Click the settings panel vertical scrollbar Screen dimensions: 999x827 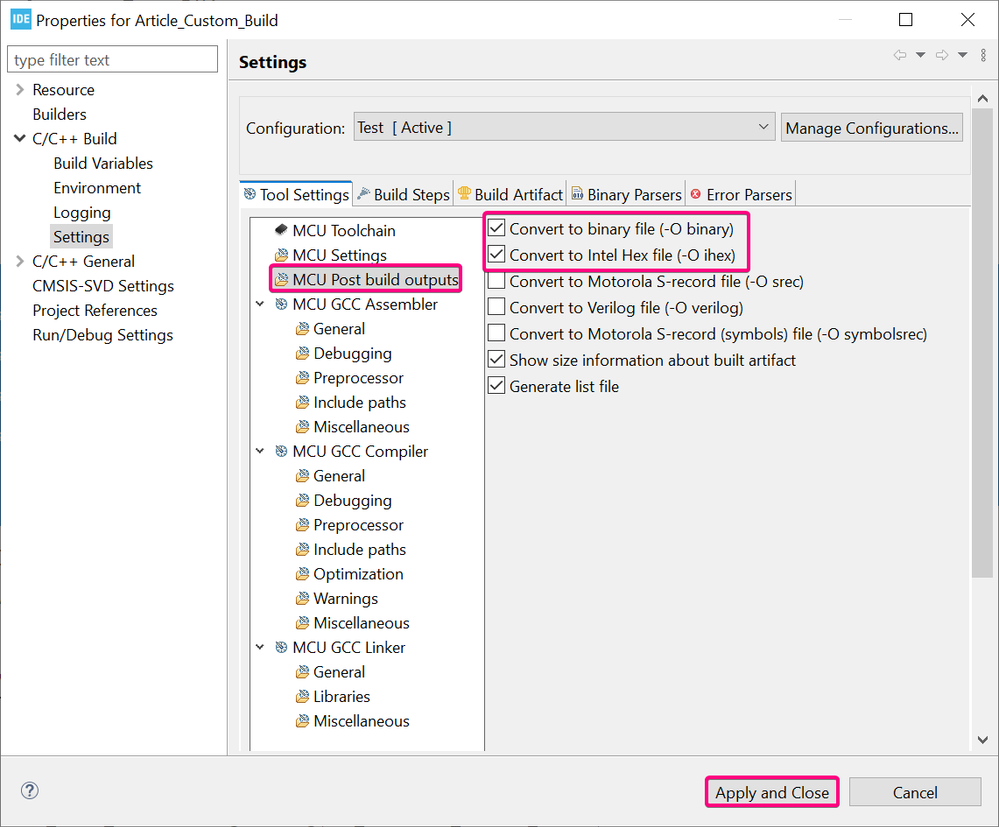click(x=982, y=400)
